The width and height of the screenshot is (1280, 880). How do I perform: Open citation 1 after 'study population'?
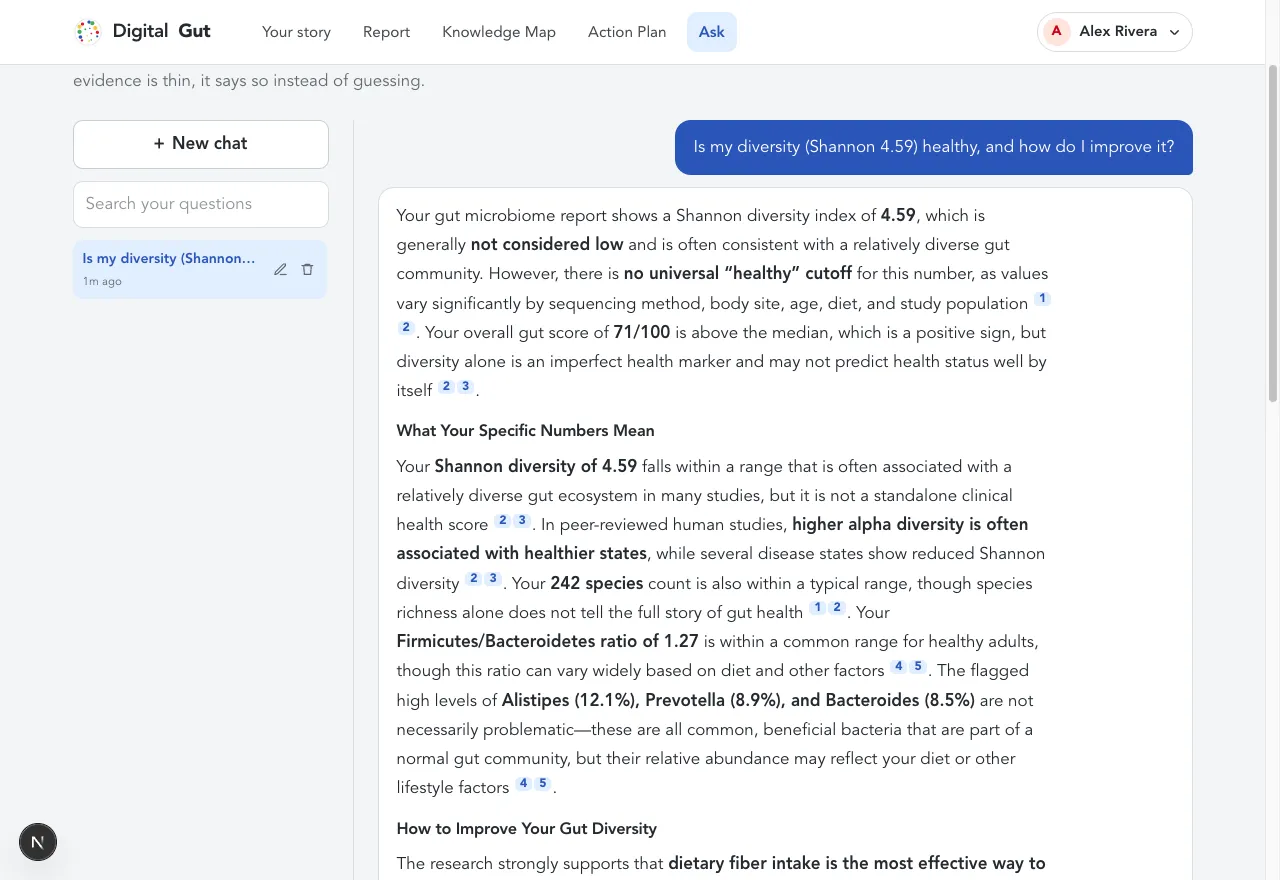(1043, 299)
